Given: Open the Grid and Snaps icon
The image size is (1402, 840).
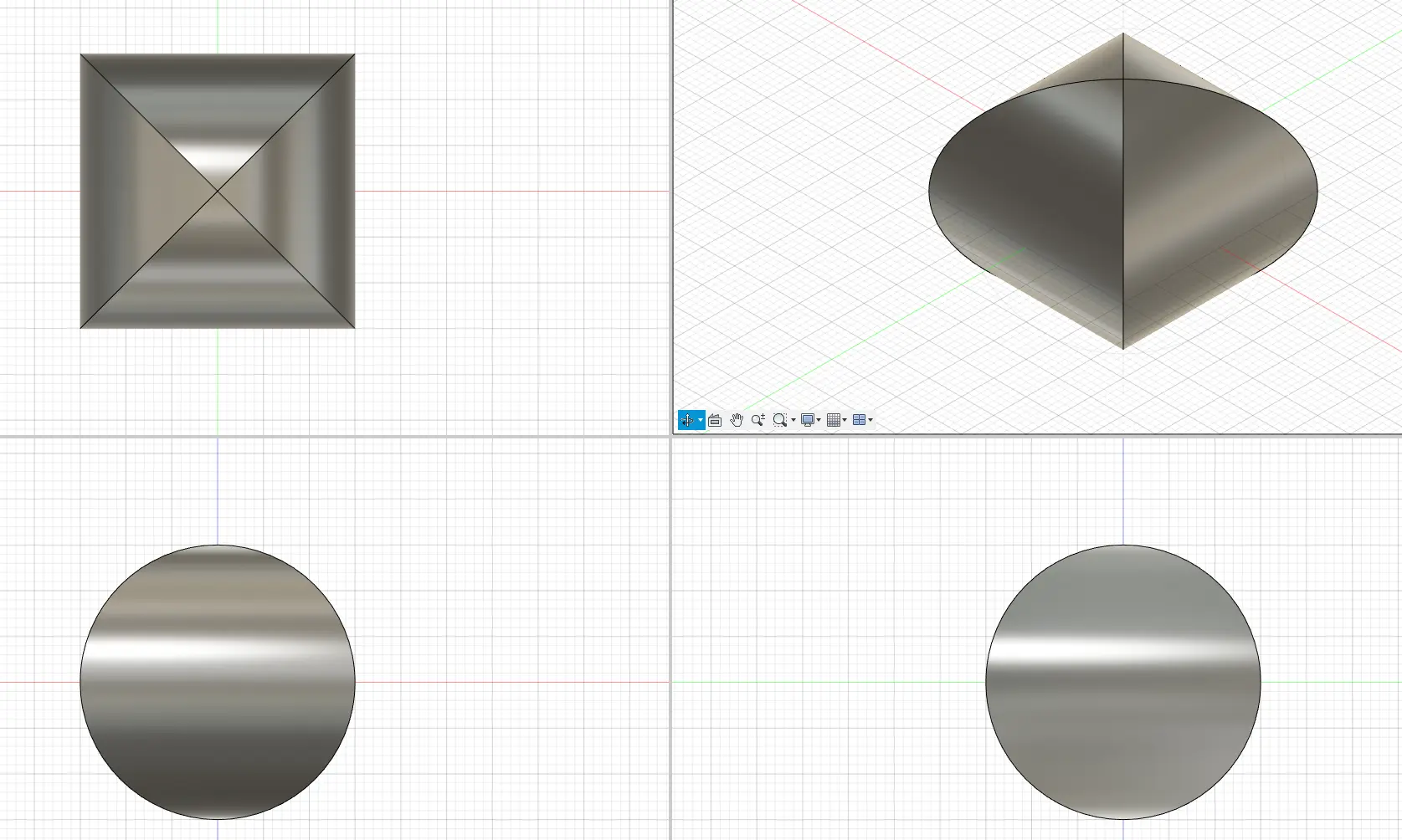Looking at the screenshot, I should coord(834,420).
